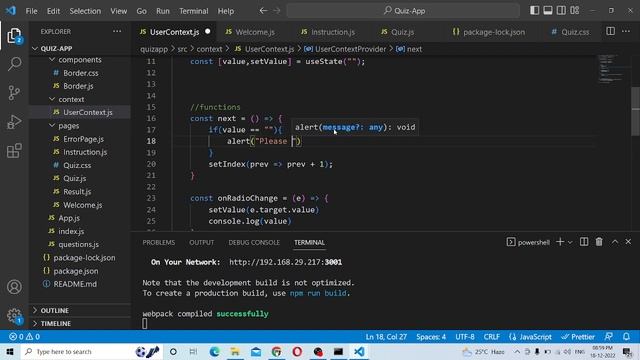Open Source Control view
Screen dimensions: 640x360
(x=14, y=93)
